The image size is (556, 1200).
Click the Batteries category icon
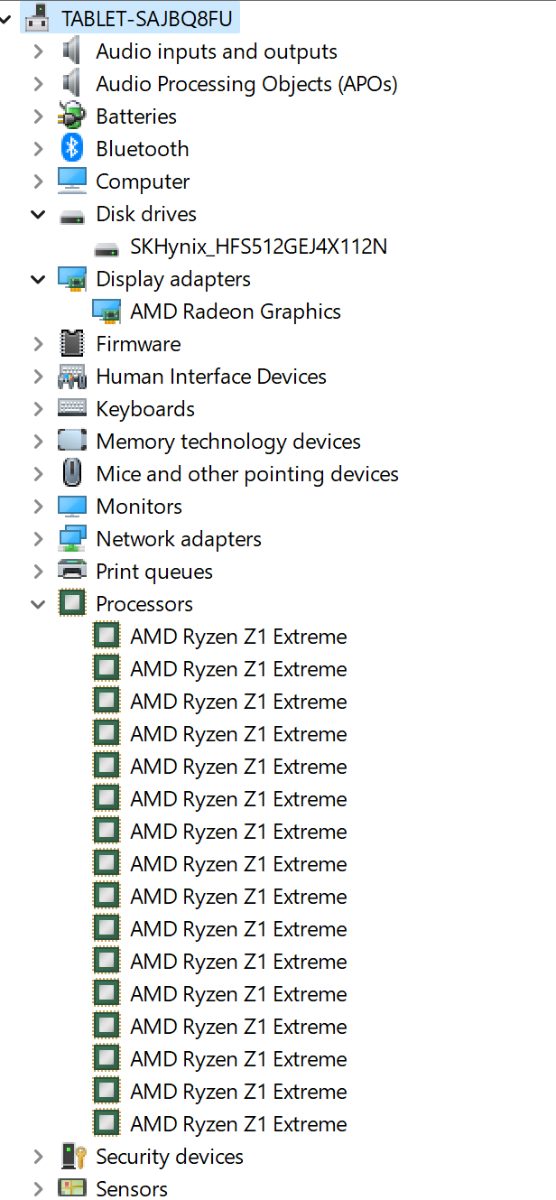tap(72, 116)
